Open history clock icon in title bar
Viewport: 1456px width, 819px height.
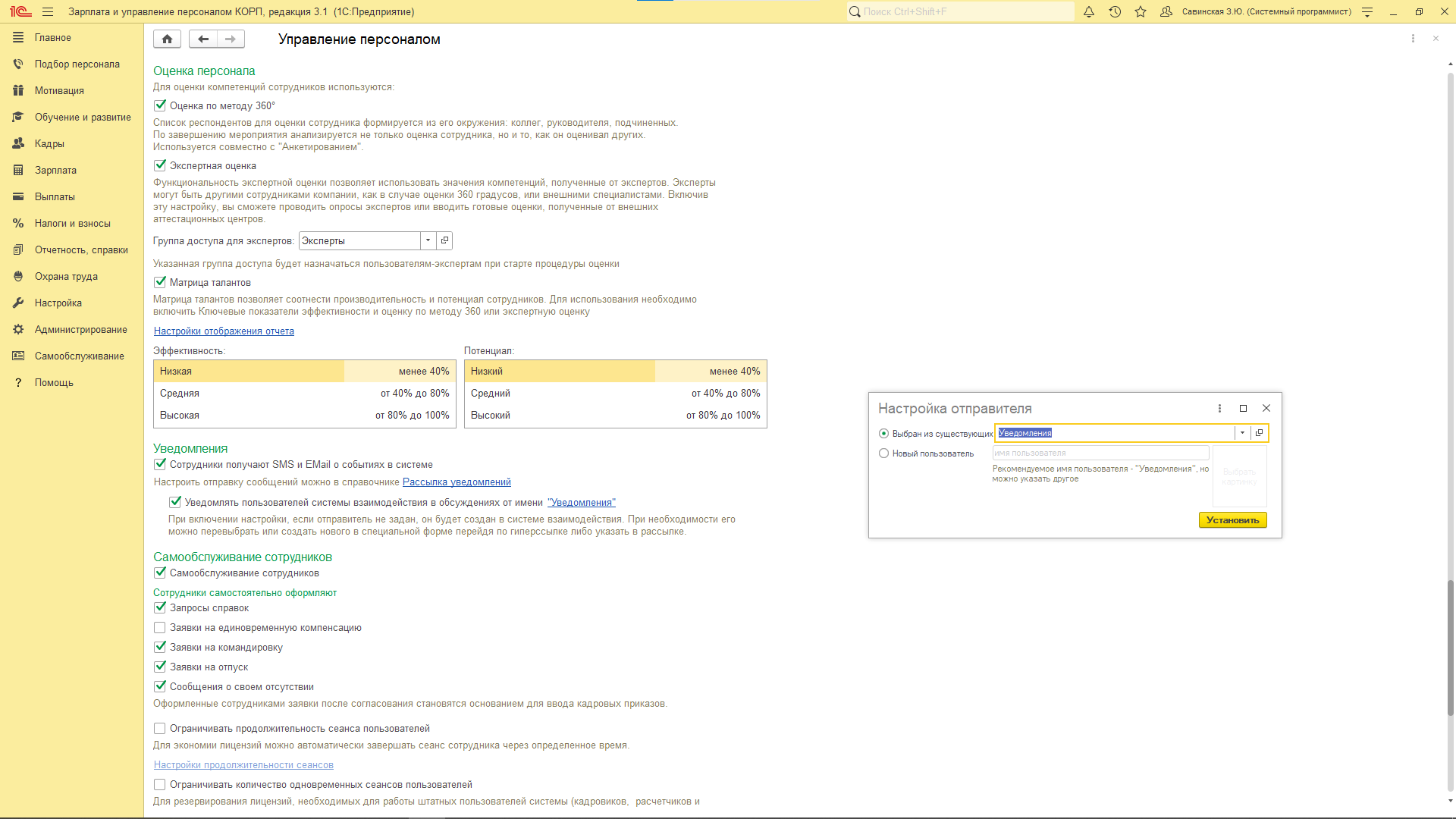pyautogui.click(x=1115, y=11)
